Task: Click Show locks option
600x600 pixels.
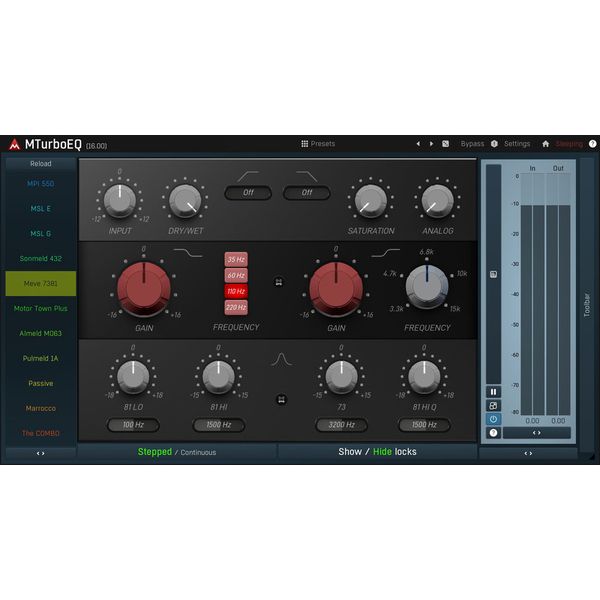Action: click(350, 452)
